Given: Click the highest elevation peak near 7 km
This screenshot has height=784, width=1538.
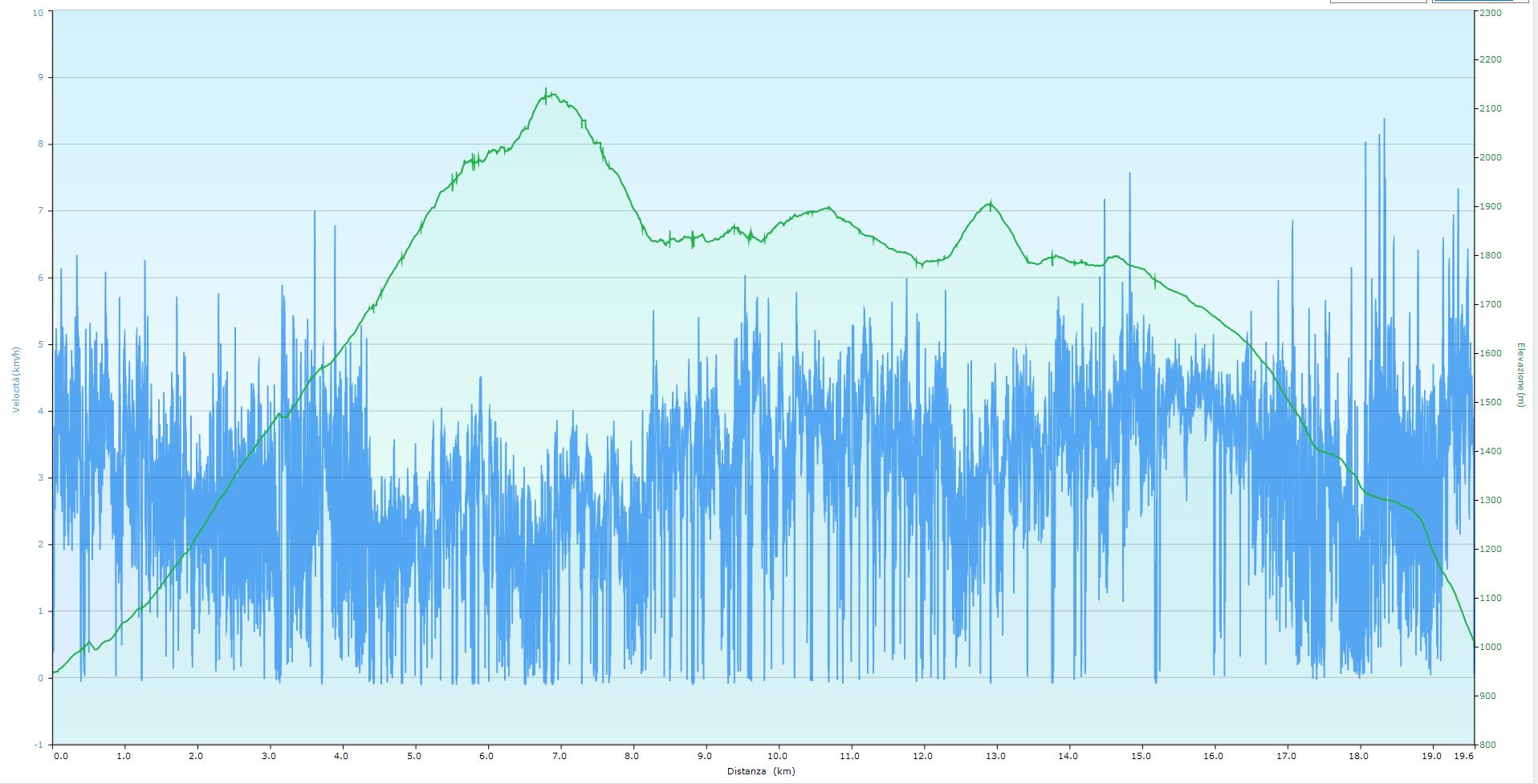Looking at the screenshot, I should [x=546, y=91].
